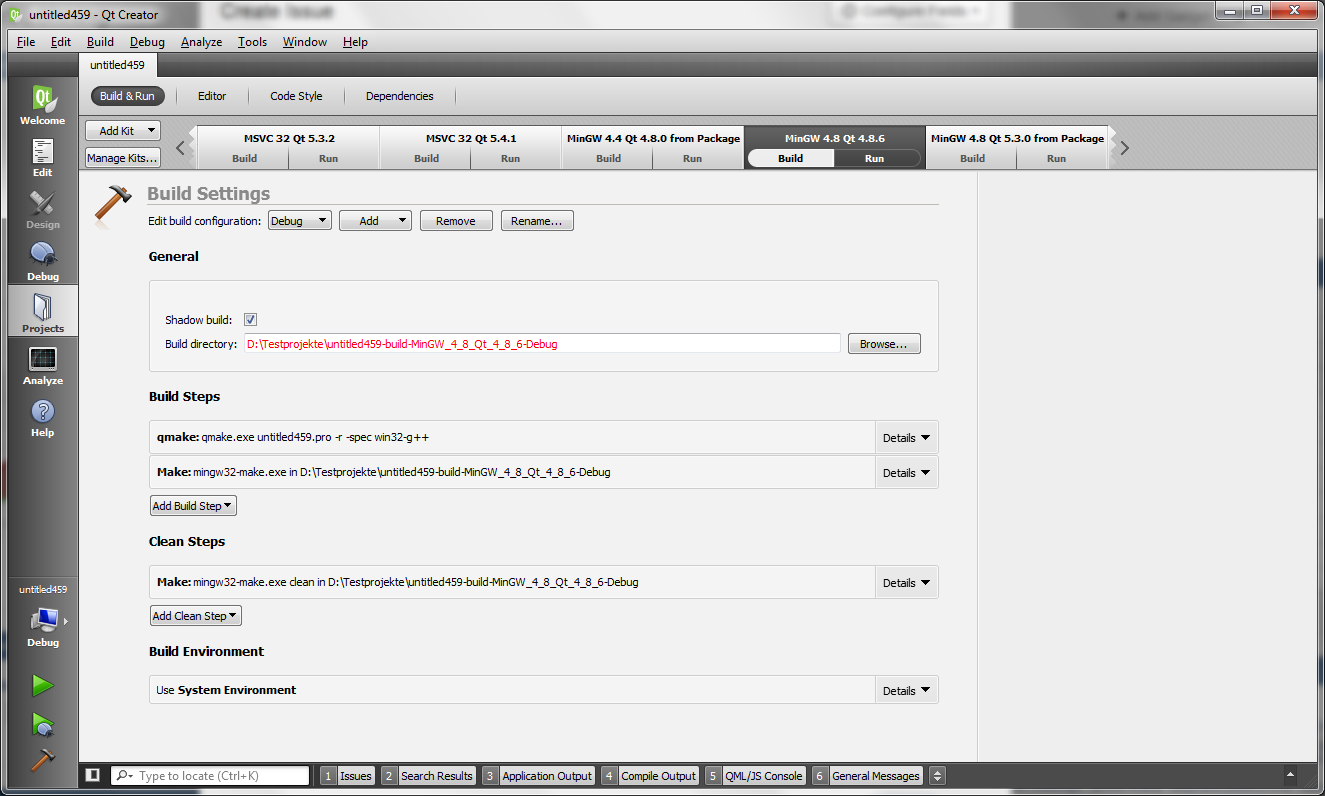Click the Manage Kits... button
This screenshot has width=1325, height=796.
[122, 158]
